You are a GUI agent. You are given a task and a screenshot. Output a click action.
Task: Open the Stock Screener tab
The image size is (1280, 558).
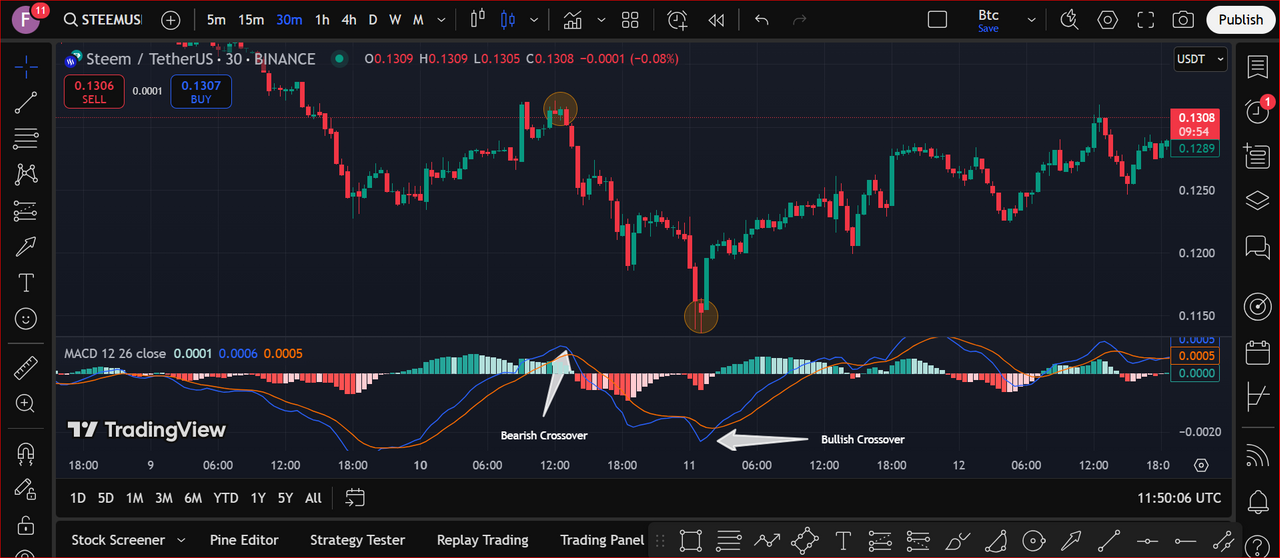(118, 540)
